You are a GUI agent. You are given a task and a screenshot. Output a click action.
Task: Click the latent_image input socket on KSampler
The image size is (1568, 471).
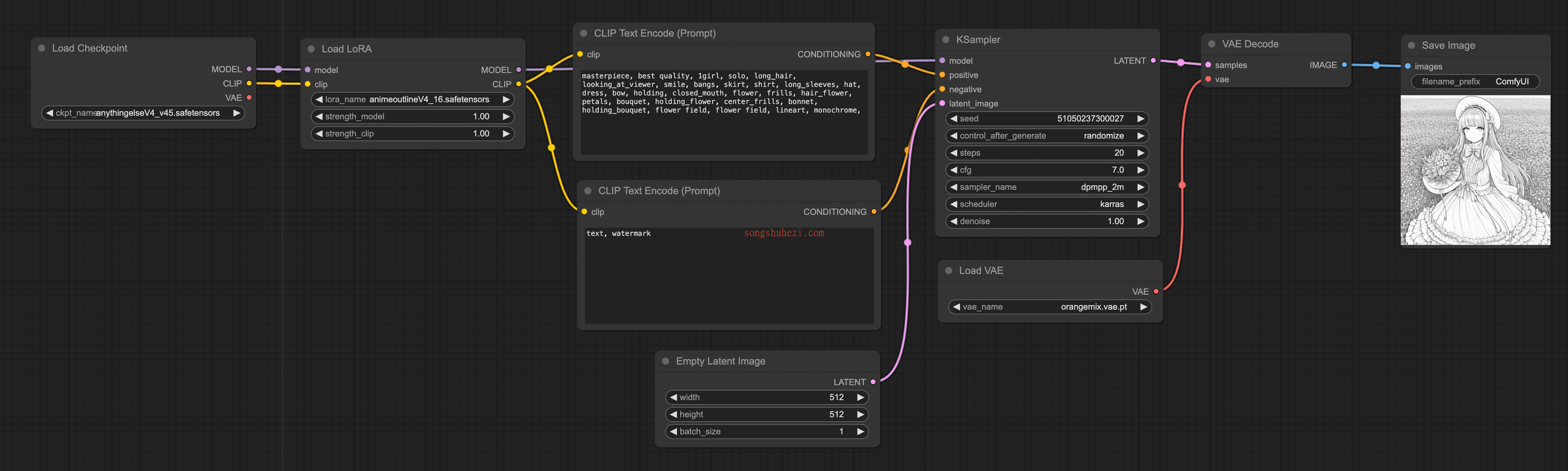(942, 103)
